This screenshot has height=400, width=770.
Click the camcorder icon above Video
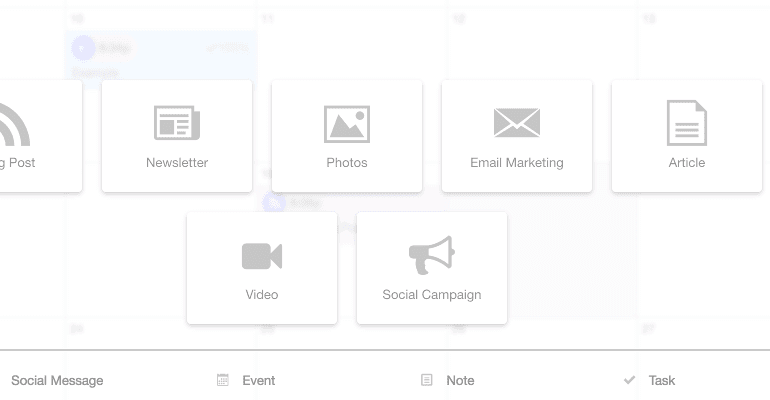coord(262,256)
